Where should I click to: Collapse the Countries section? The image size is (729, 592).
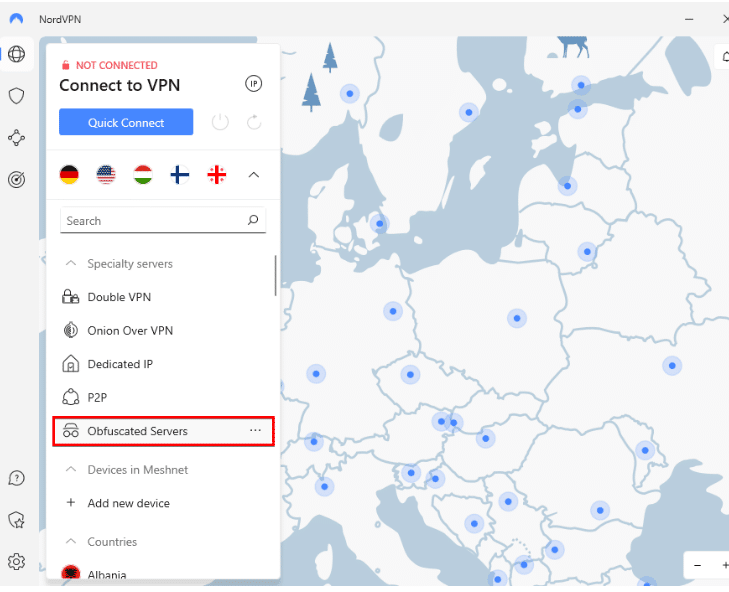pos(71,542)
